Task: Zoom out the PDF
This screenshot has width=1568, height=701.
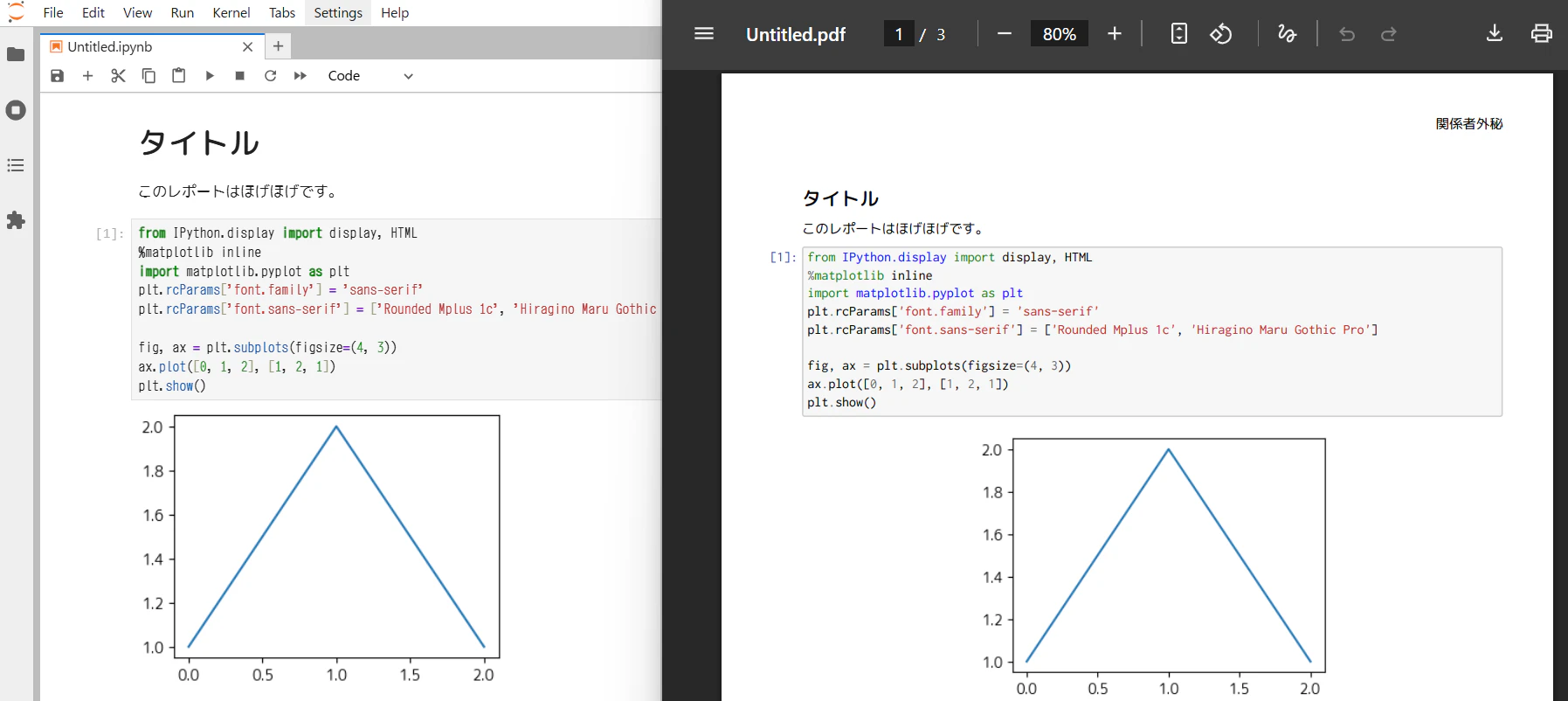Action: (x=1005, y=34)
